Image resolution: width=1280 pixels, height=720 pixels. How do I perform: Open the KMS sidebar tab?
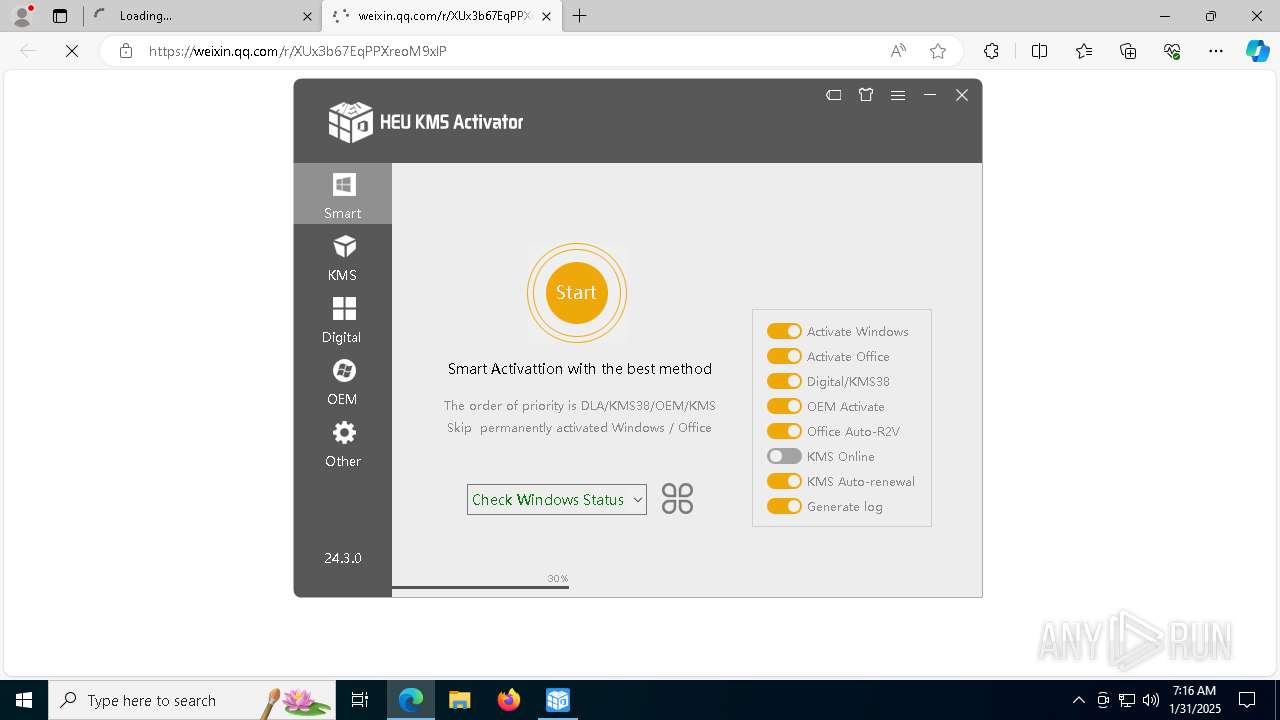point(342,257)
